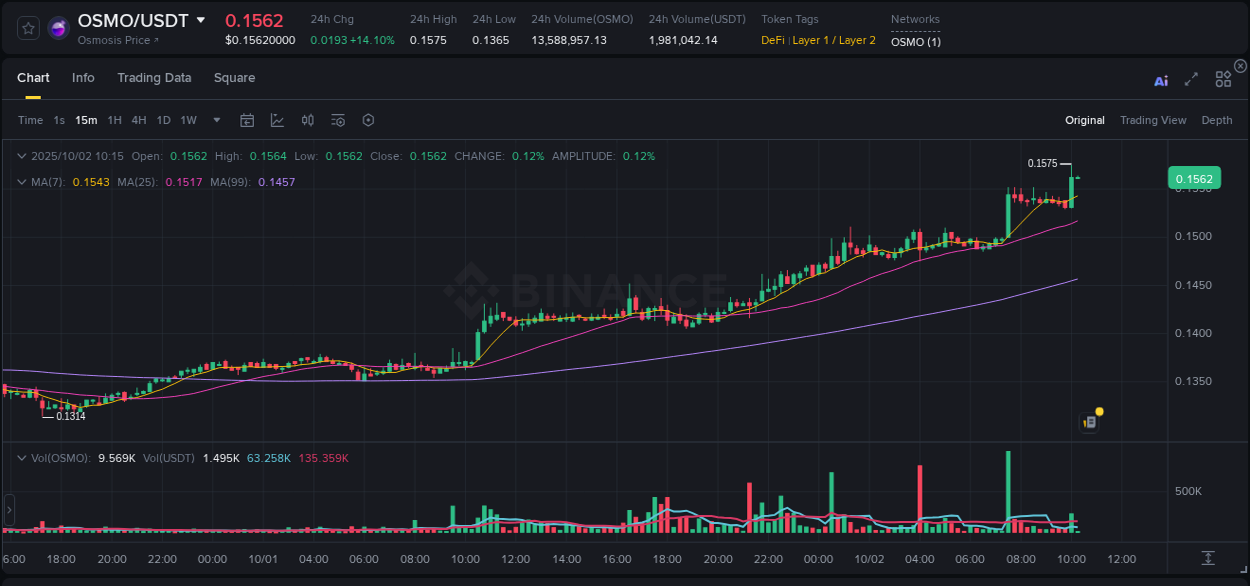Click the chart settings hexagon icon
Screen dimensions: 1250x586
(368, 119)
